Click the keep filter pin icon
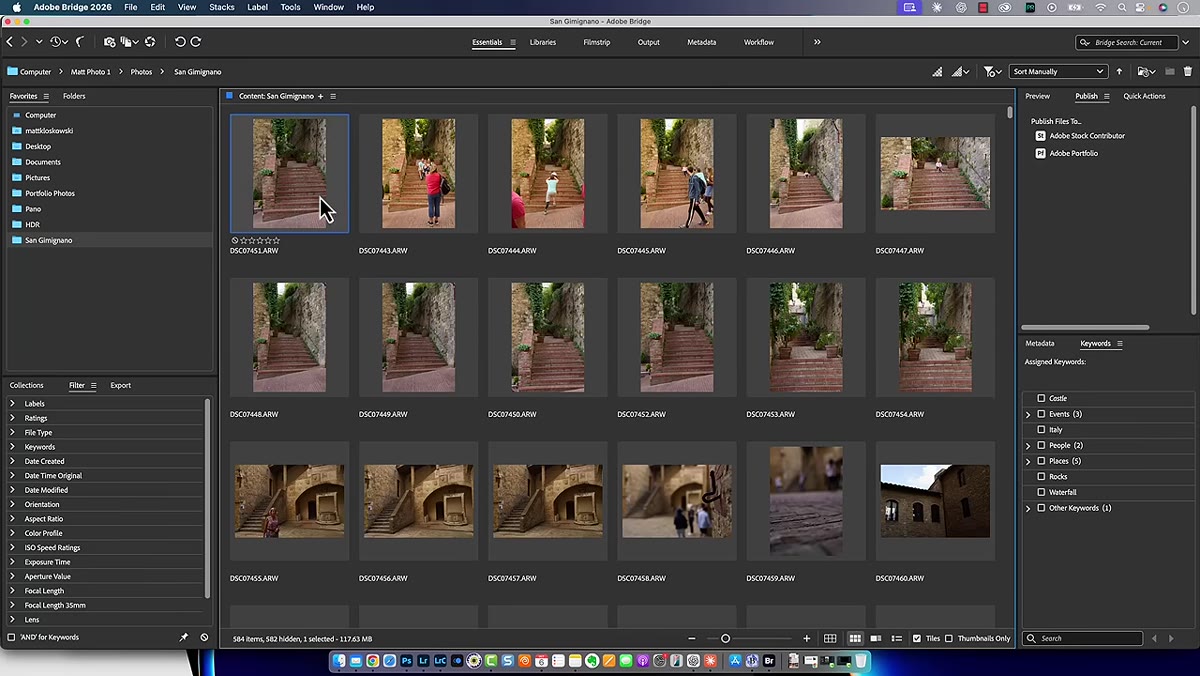This screenshot has width=1200, height=676. pyautogui.click(x=183, y=637)
